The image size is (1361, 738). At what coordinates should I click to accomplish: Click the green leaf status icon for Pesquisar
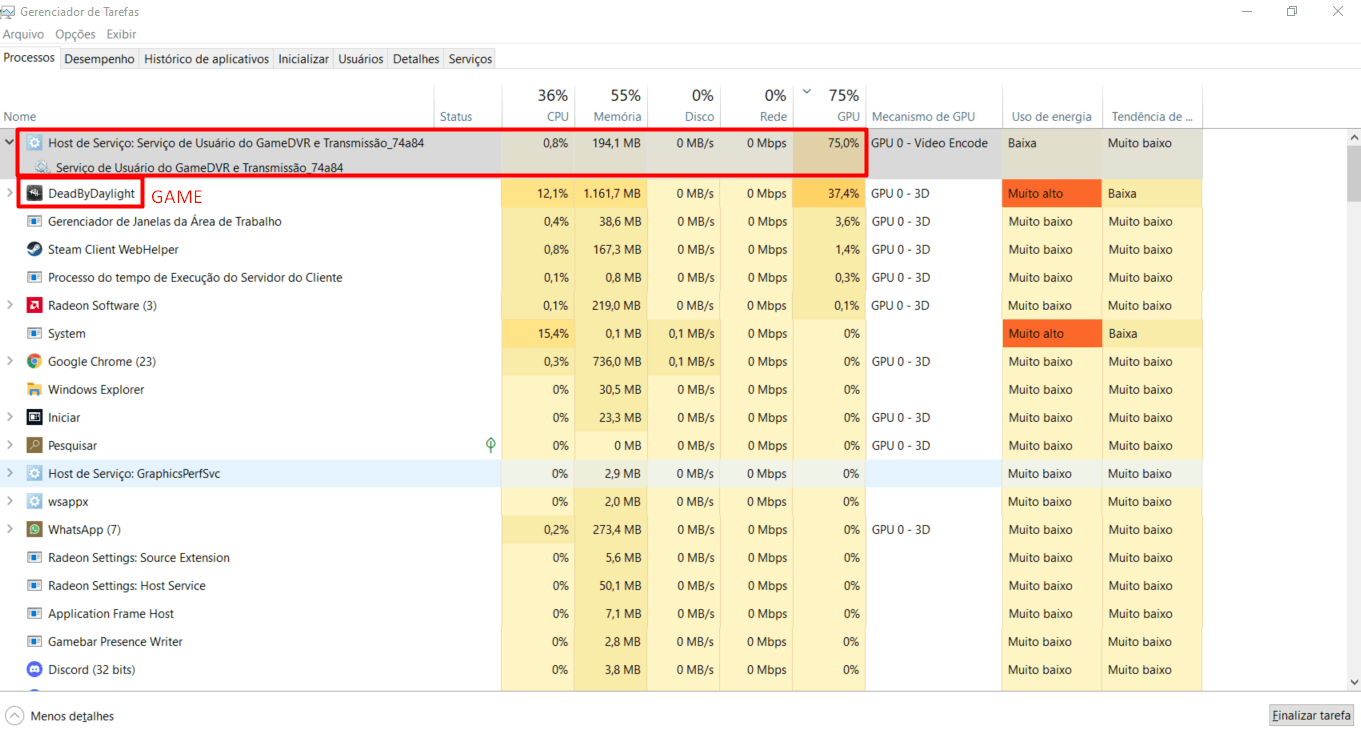490,445
